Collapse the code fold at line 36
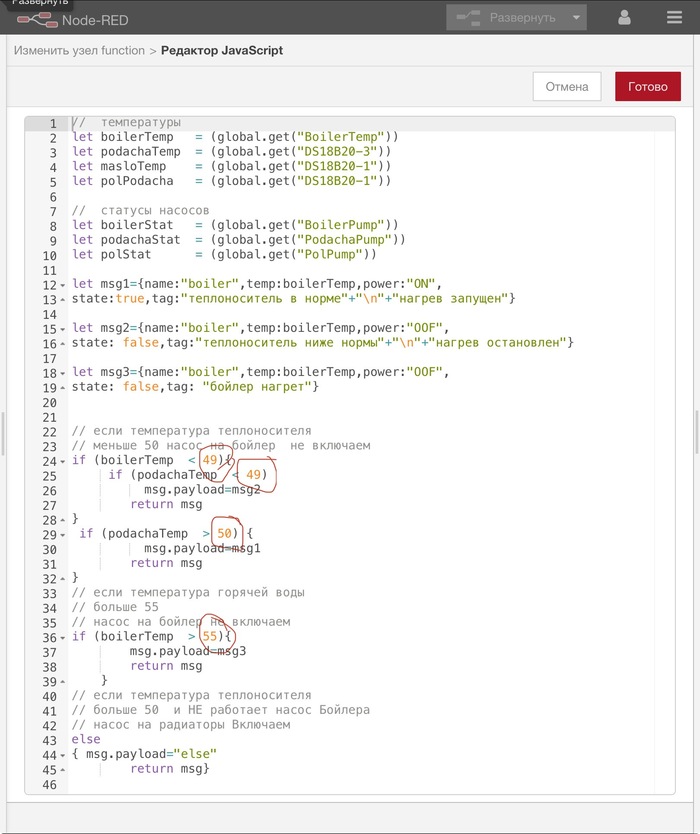700x834 pixels. [x=63, y=638]
